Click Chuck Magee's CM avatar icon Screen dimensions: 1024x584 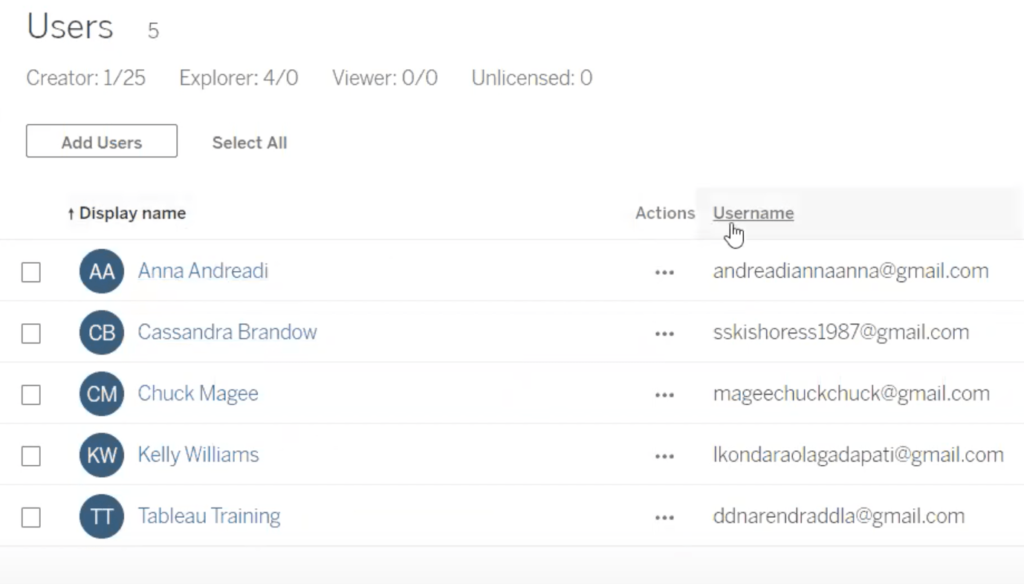tap(101, 394)
